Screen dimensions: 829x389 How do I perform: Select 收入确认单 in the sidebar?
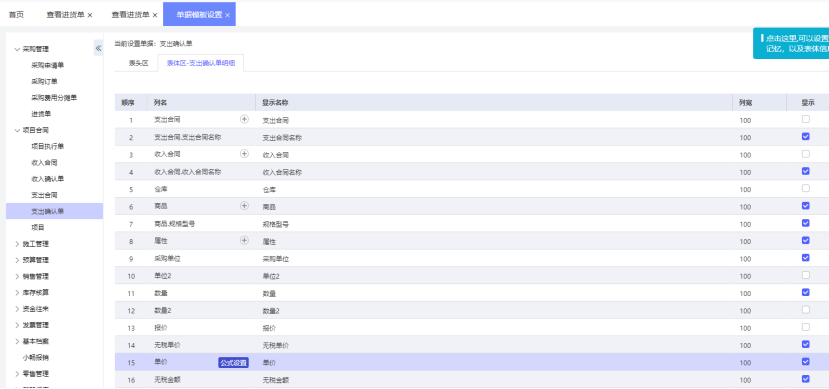pyautogui.click(x=48, y=179)
